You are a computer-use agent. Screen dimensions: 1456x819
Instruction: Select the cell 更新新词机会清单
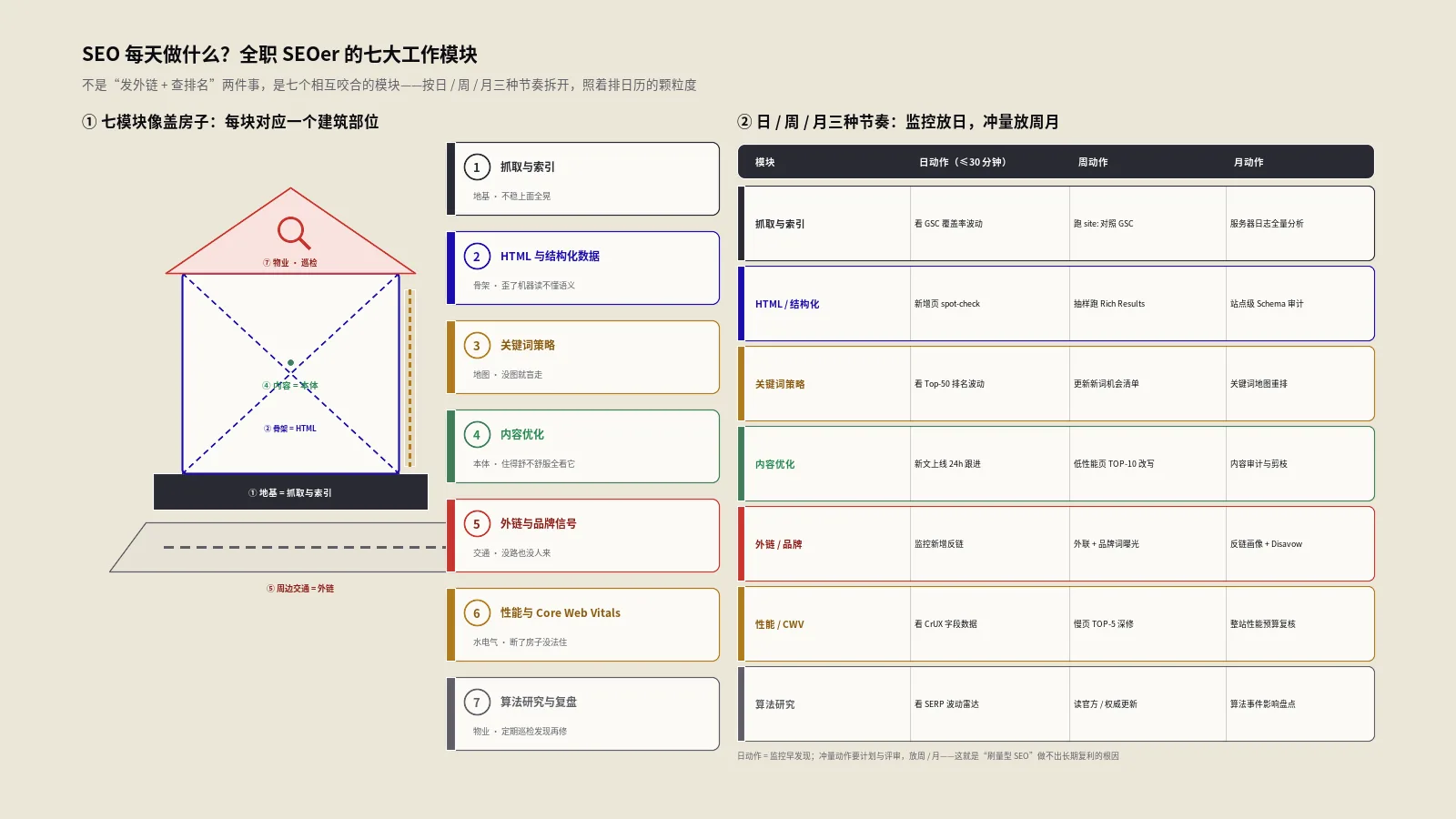pyautogui.click(x=1106, y=384)
